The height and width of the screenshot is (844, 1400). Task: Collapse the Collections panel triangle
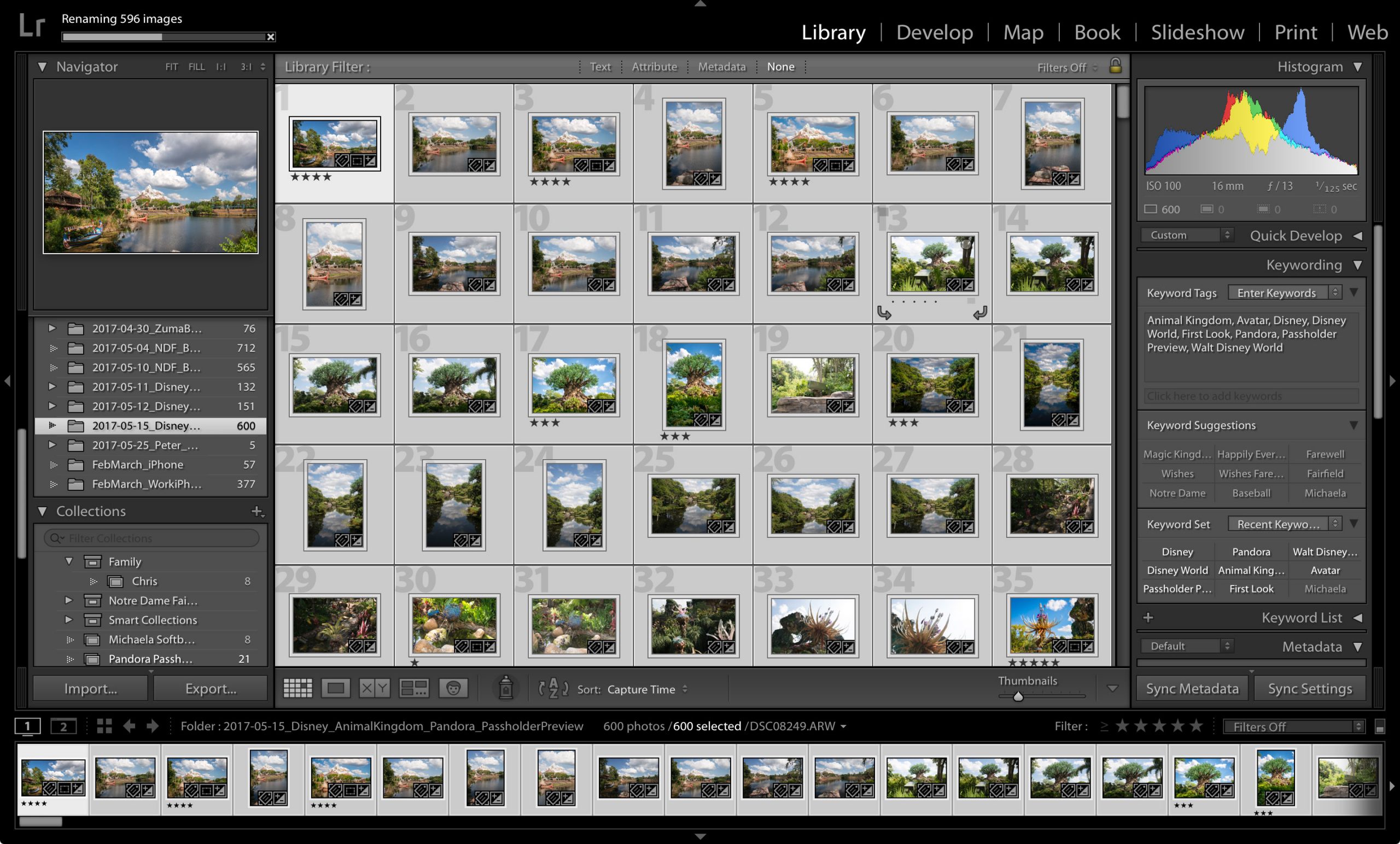click(x=42, y=511)
